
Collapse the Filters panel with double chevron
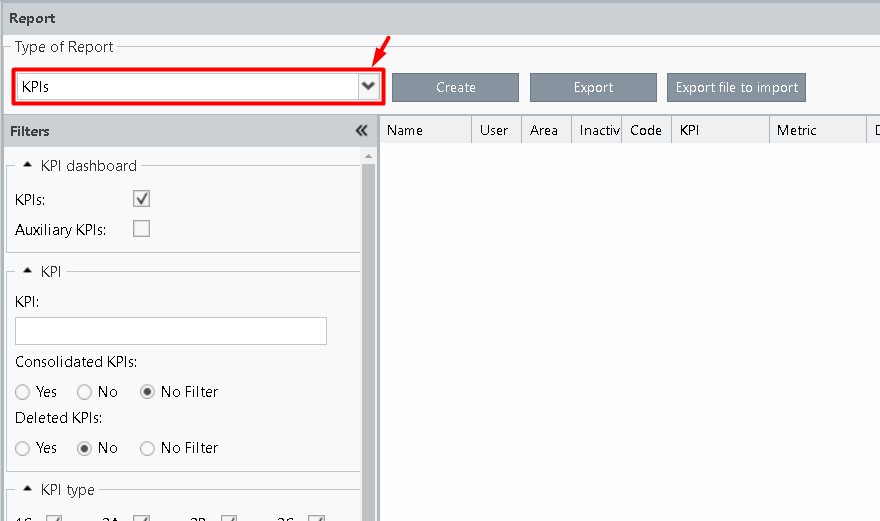(x=362, y=131)
